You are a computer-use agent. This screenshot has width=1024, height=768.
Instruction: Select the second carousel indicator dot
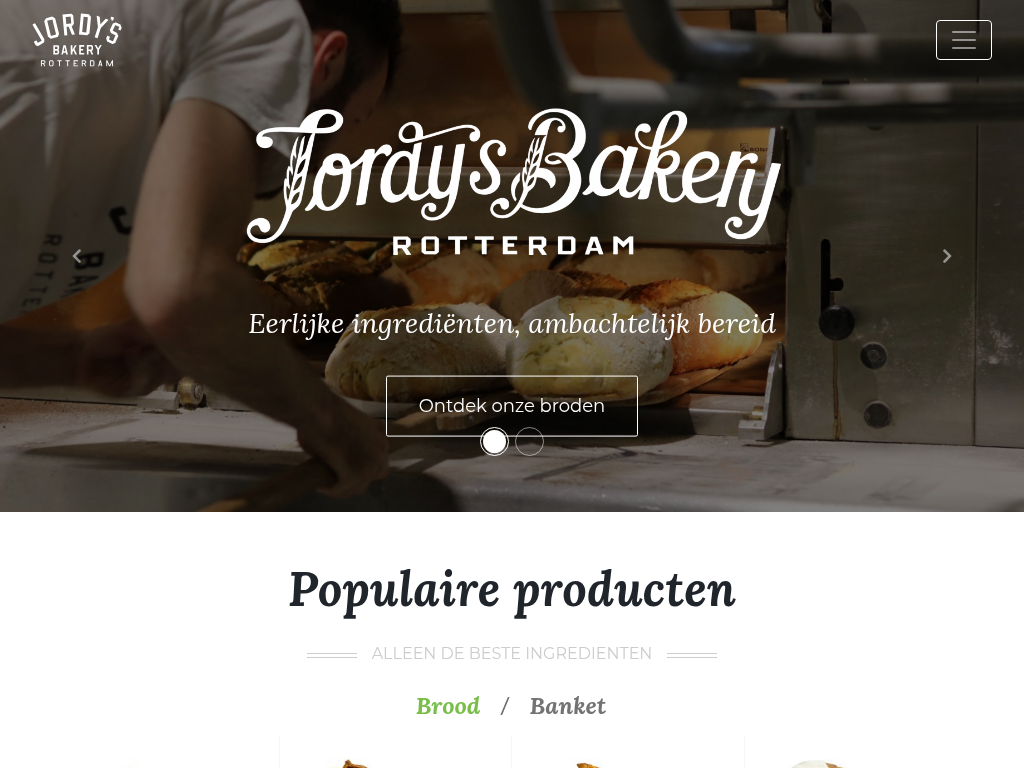pos(530,442)
